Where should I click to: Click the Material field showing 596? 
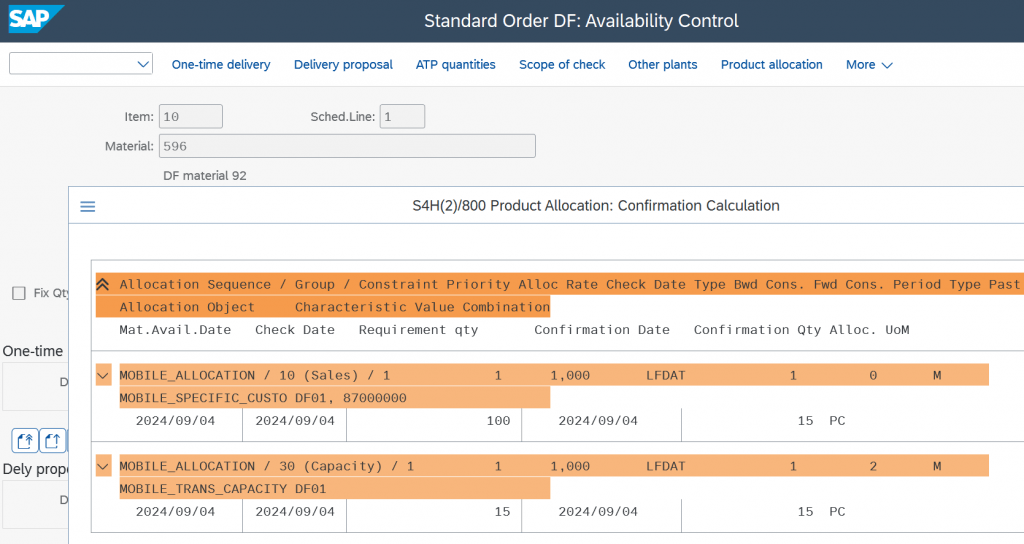(347, 146)
